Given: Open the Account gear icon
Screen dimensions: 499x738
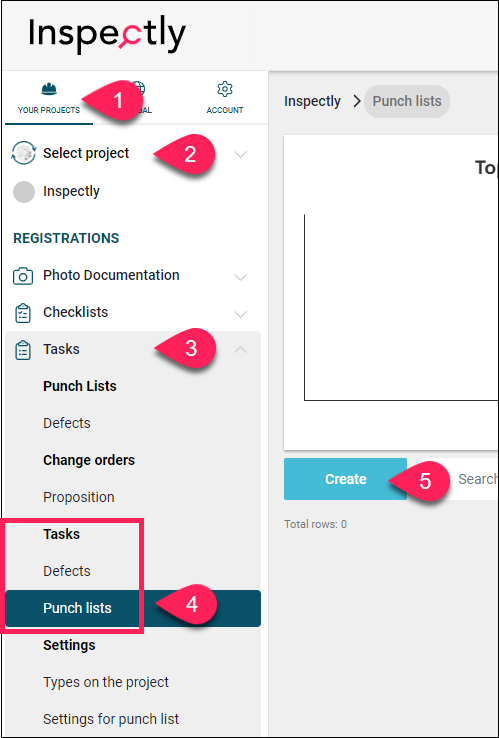Looking at the screenshot, I should click(225, 88).
